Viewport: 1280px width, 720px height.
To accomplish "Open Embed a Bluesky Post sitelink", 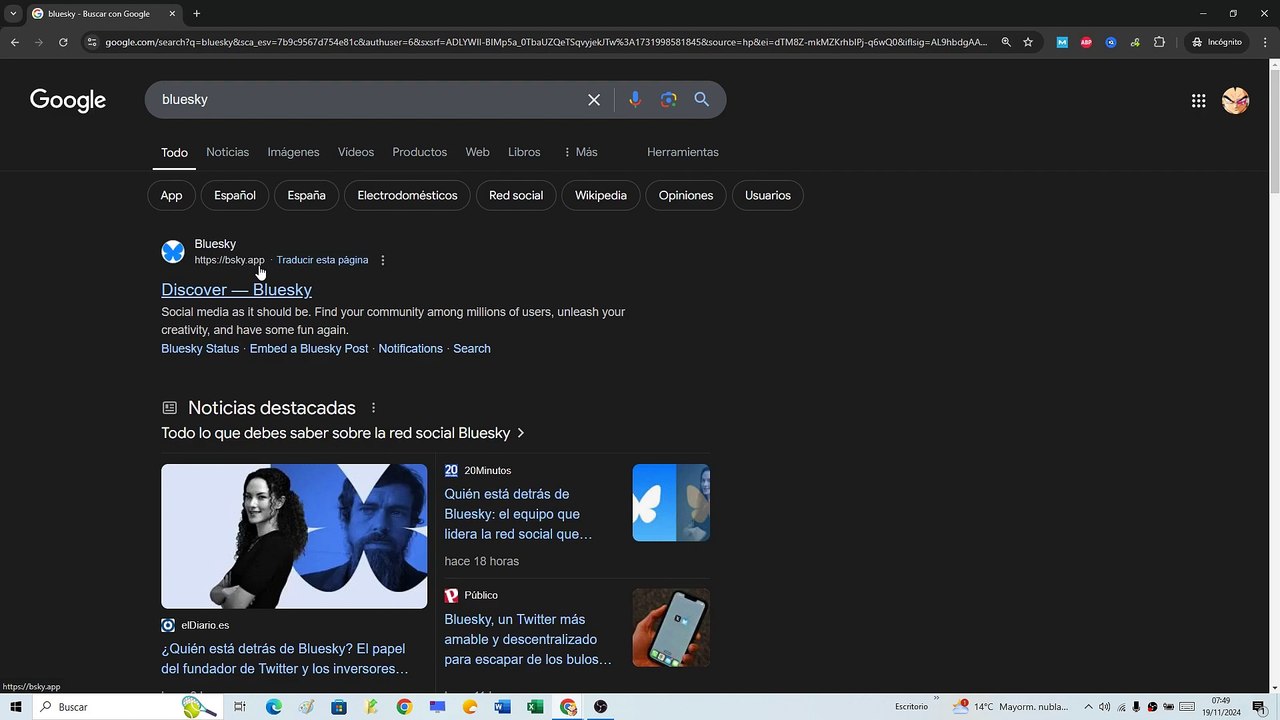I will pyautogui.click(x=309, y=349).
